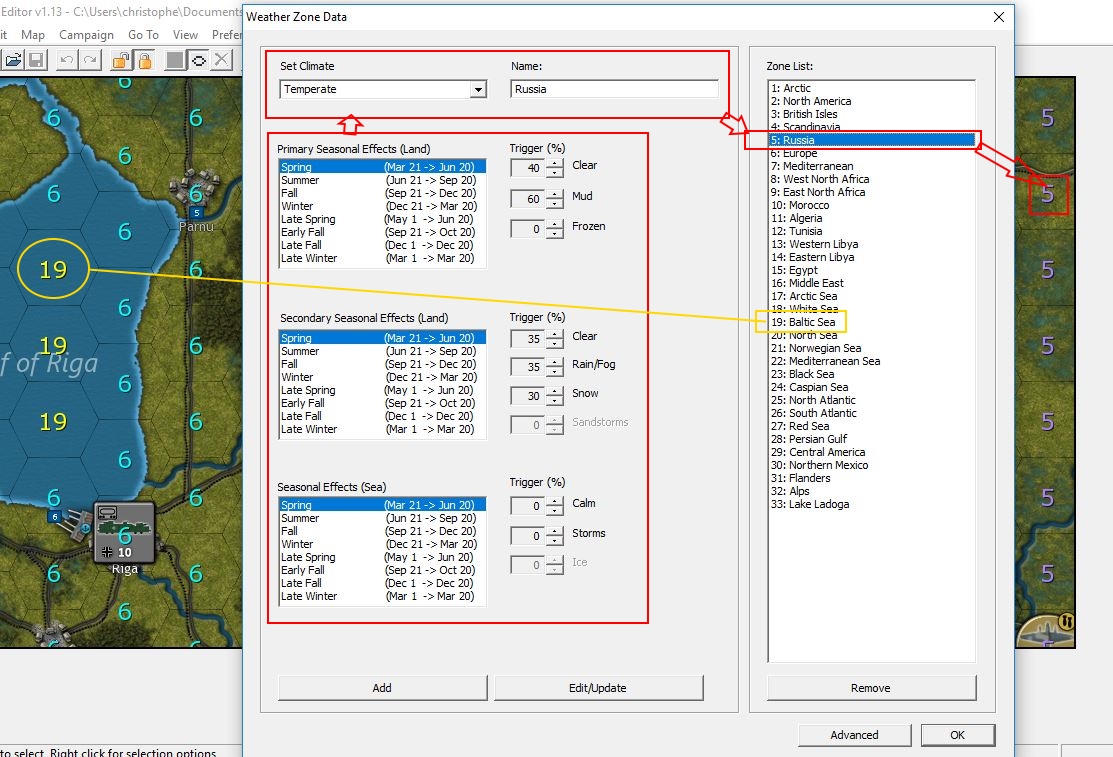This screenshot has height=757, width=1113.
Task: Select the hexagon outline toolbar tool
Action: tap(199, 60)
